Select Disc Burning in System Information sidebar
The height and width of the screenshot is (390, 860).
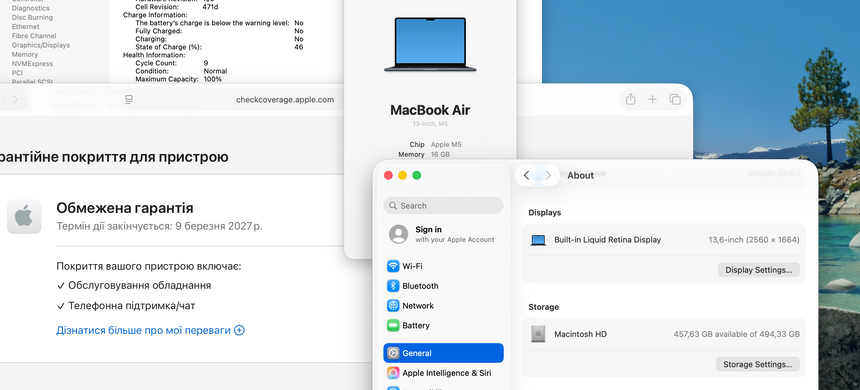coord(32,18)
